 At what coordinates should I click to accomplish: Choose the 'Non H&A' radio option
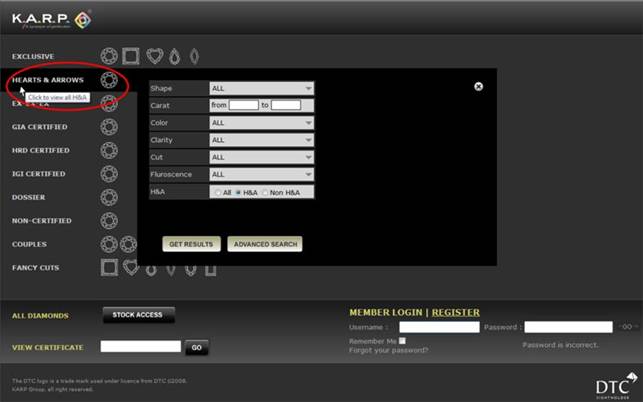(x=265, y=192)
